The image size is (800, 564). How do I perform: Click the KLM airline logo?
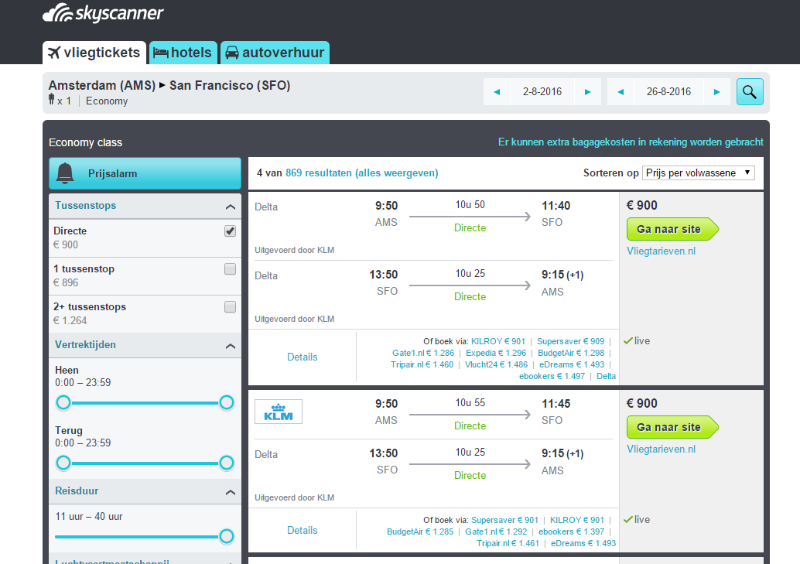point(278,411)
